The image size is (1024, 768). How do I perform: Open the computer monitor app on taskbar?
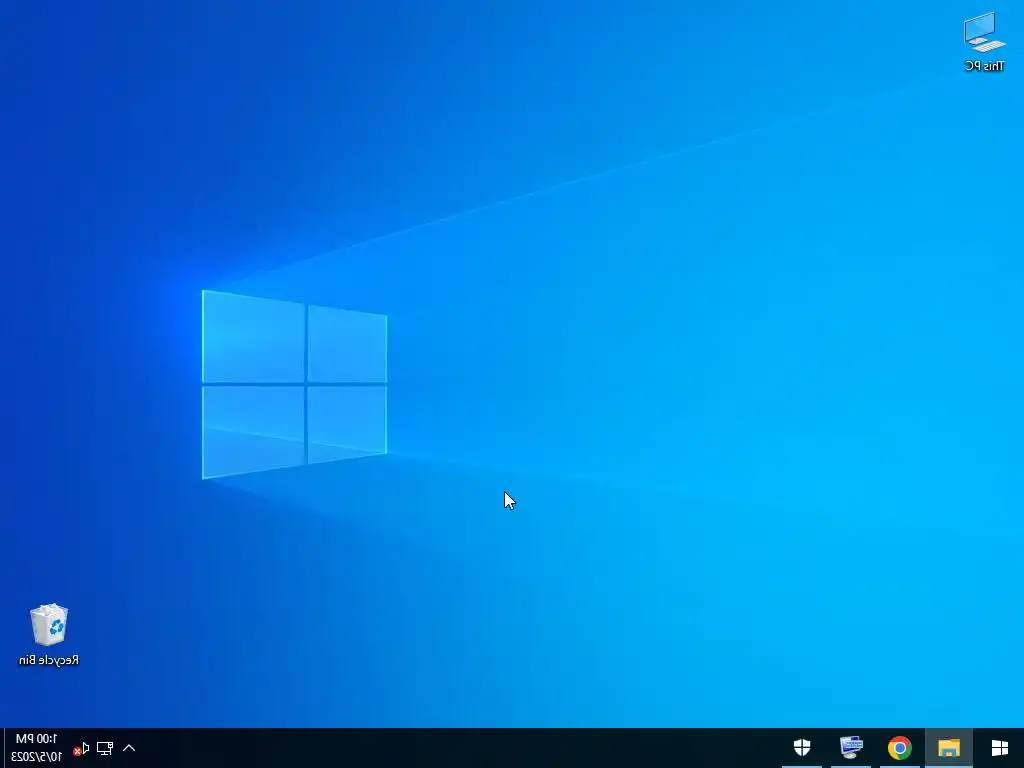click(x=851, y=748)
